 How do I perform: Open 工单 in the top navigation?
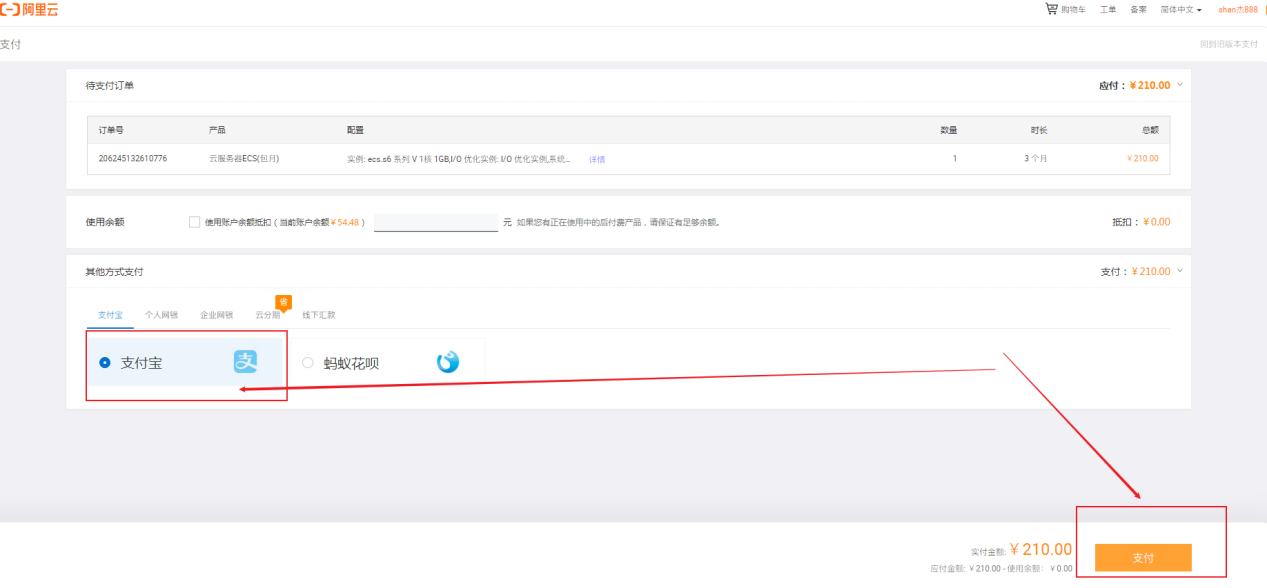coord(1108,9)
